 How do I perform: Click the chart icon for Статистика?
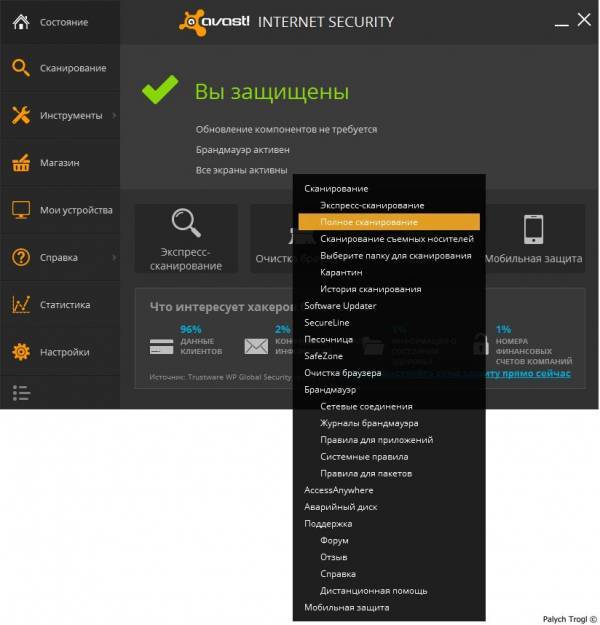click(21, 305)
